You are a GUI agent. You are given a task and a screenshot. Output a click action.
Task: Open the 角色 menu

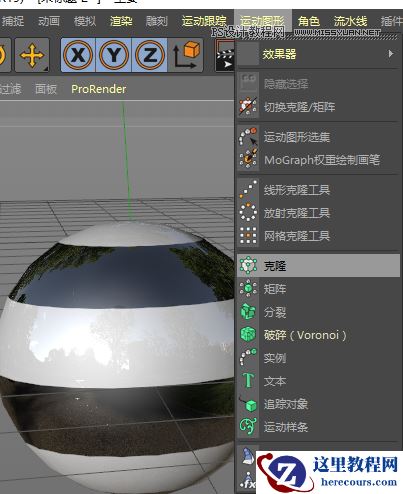tap(309, 21)
